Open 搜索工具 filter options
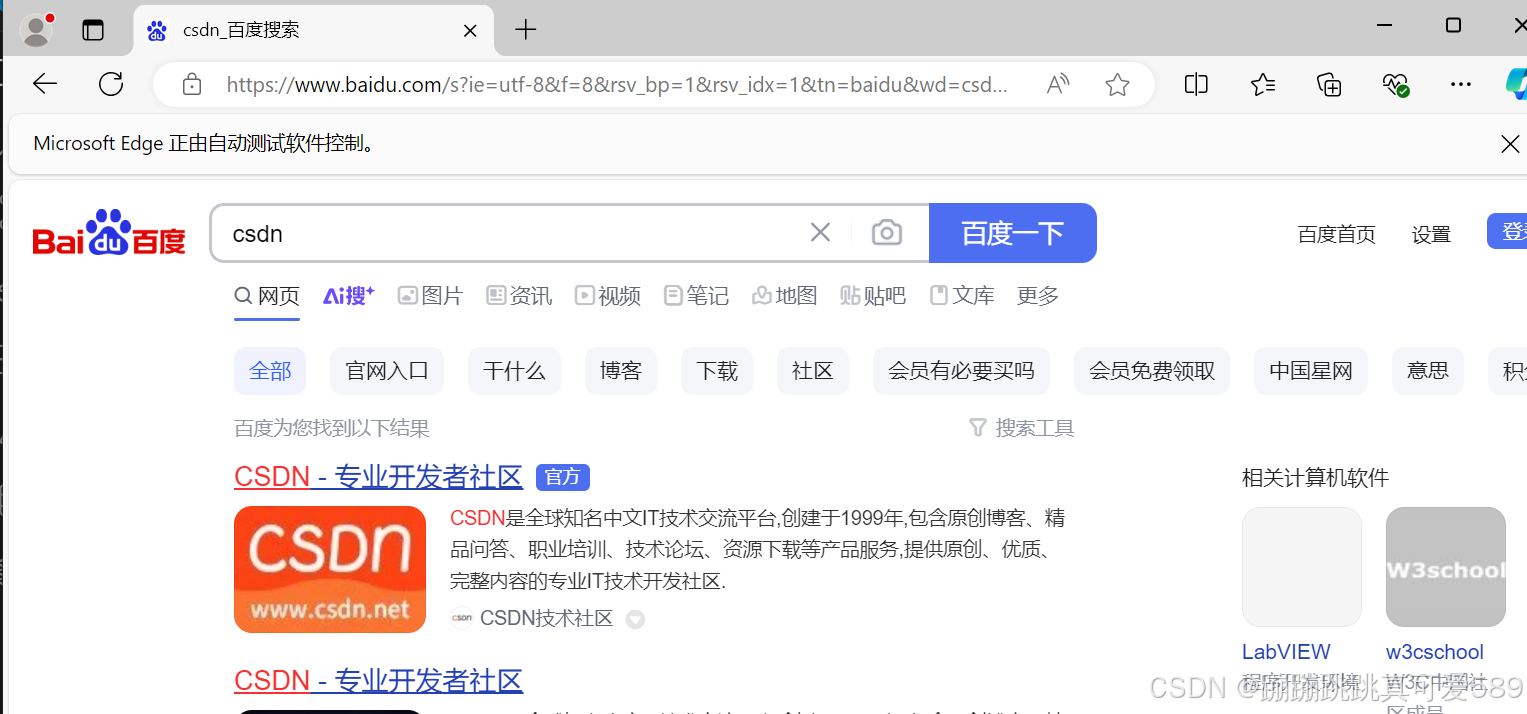The height and width of the screenshot is (714, 1527). 1022,429
